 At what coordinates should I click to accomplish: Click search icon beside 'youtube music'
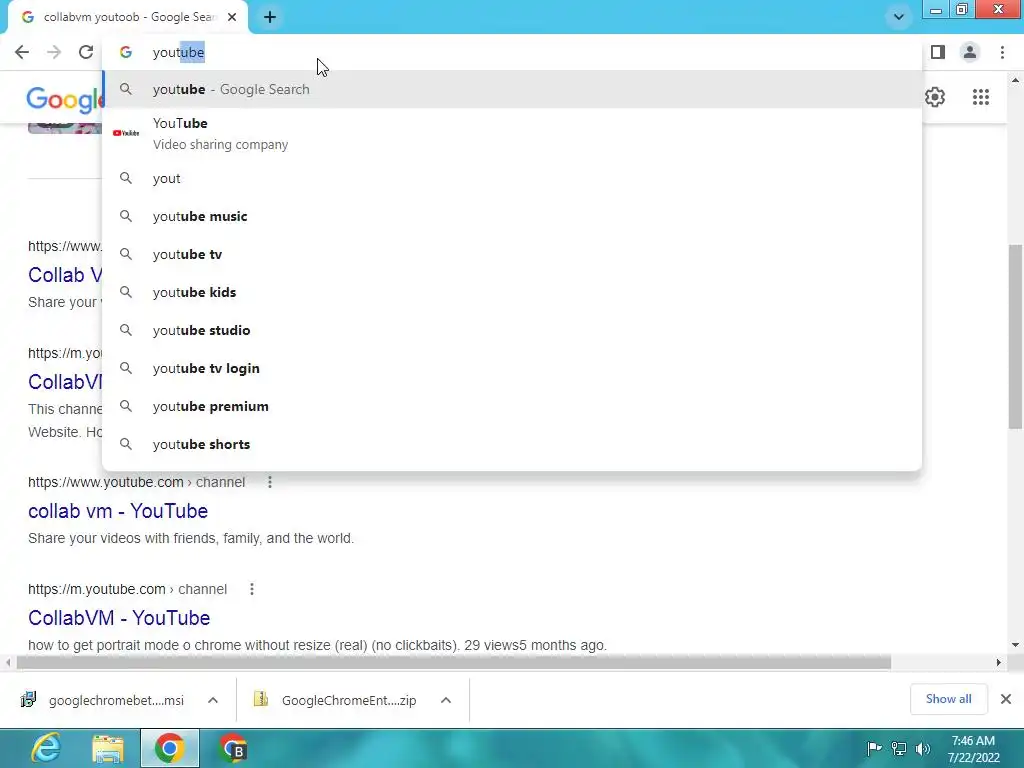[126, 216]
